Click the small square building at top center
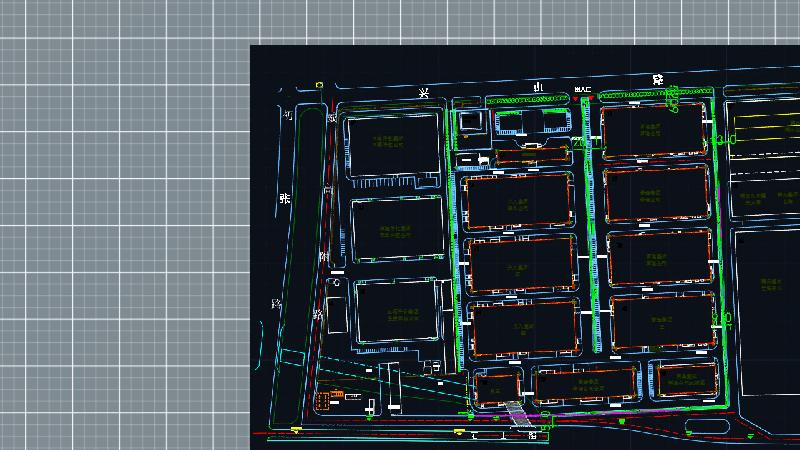Image resolution: width=800 pixels, height=450 pixels. tap(472, 123)
